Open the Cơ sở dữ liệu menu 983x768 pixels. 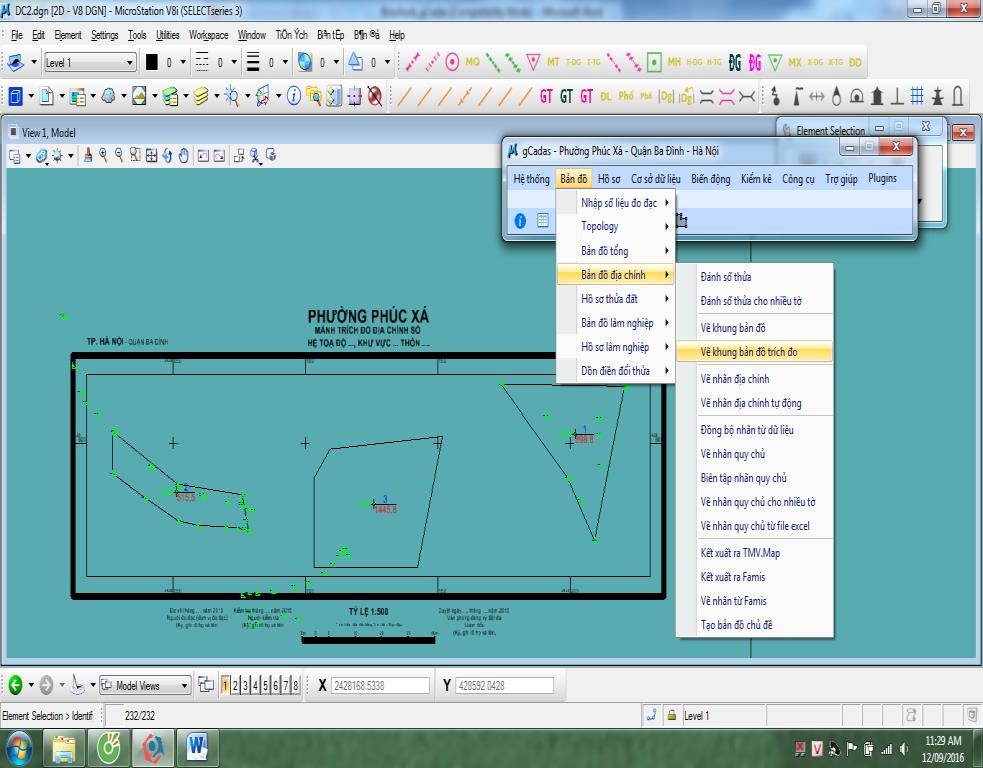pos(655,179)
